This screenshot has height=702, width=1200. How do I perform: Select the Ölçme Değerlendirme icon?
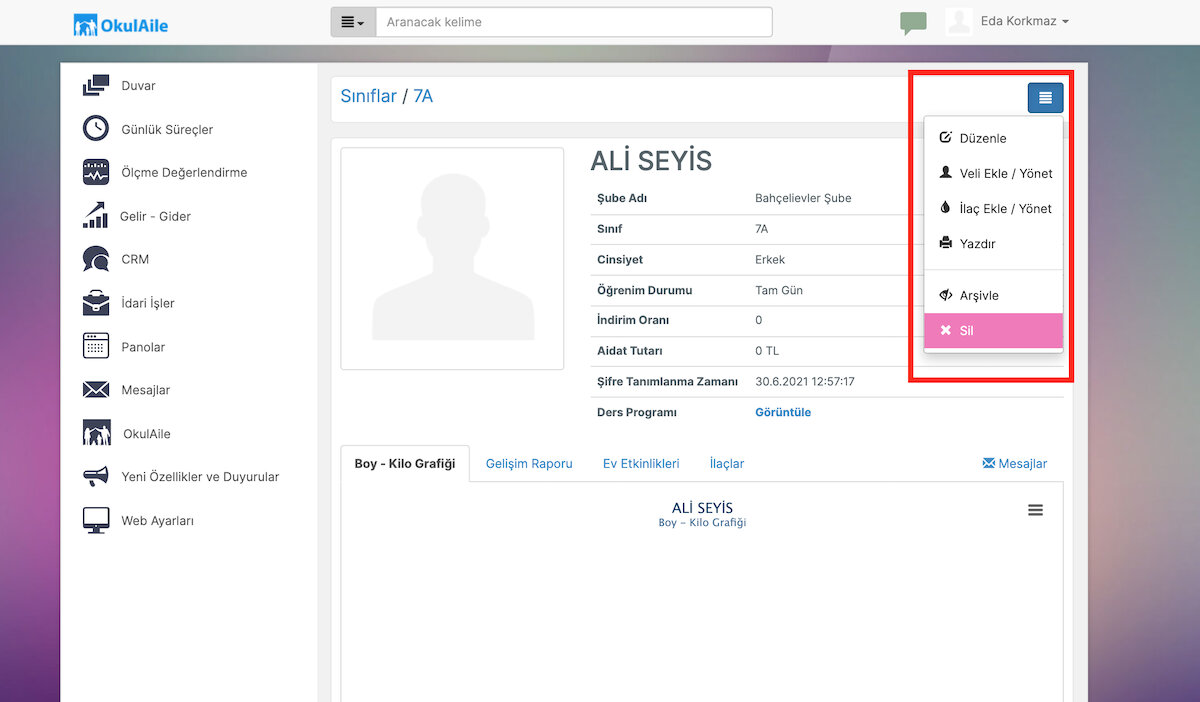click(x=96, y=172)
